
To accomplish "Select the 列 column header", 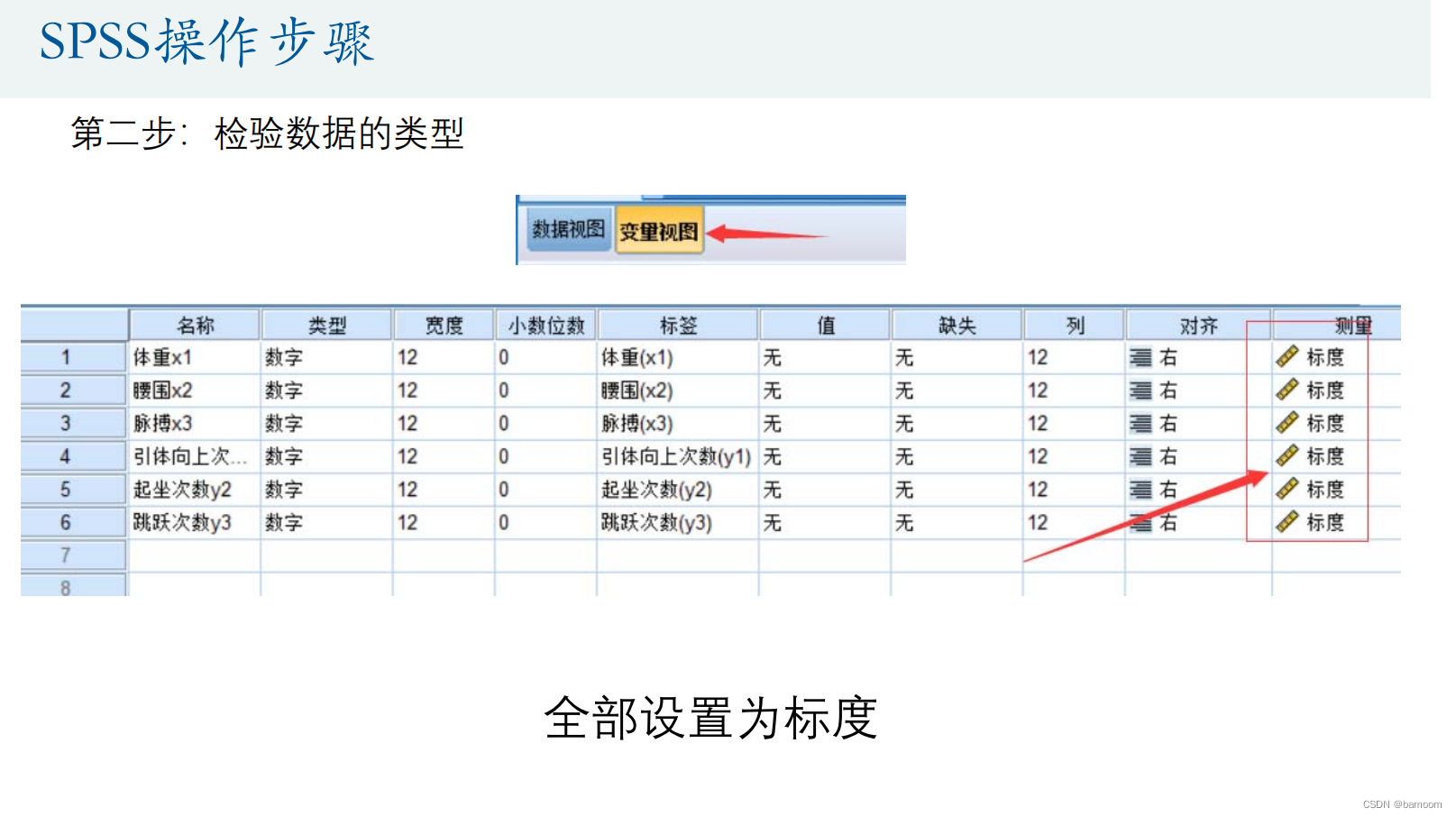I will (x=1074, y=325).
